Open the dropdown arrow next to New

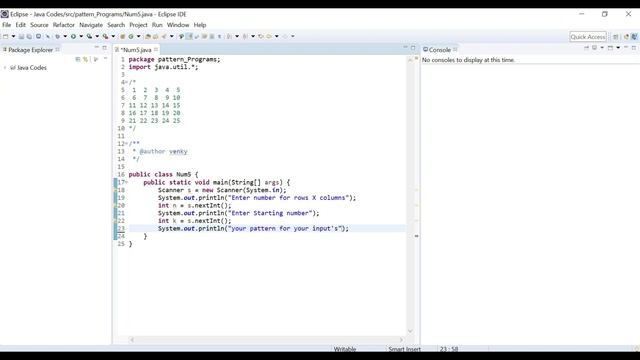point(13,36)
